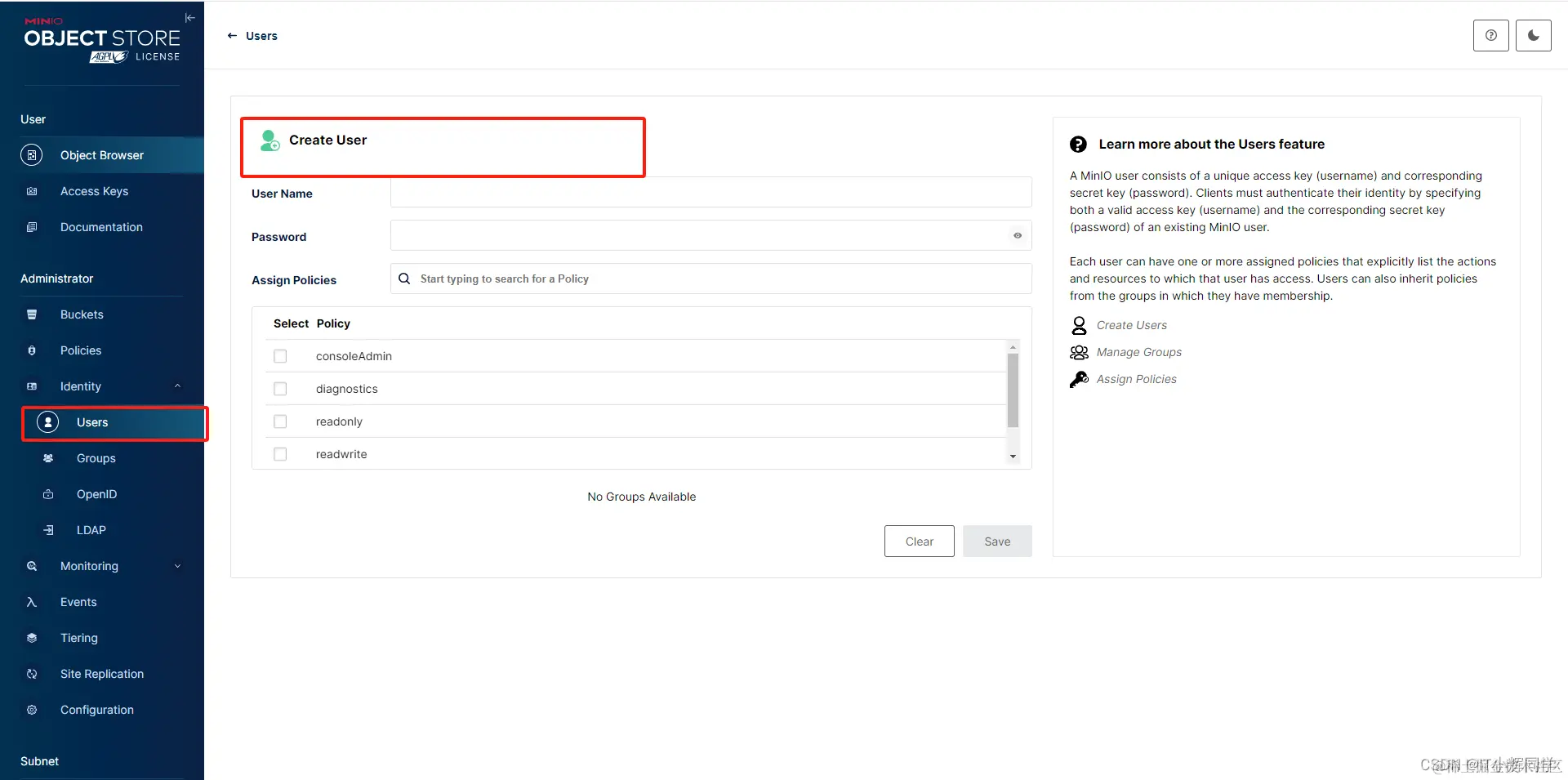Viewport: 1568px width, 780px height.
Task: Collapse the Identity menu chevron
Action: (177, 386)
